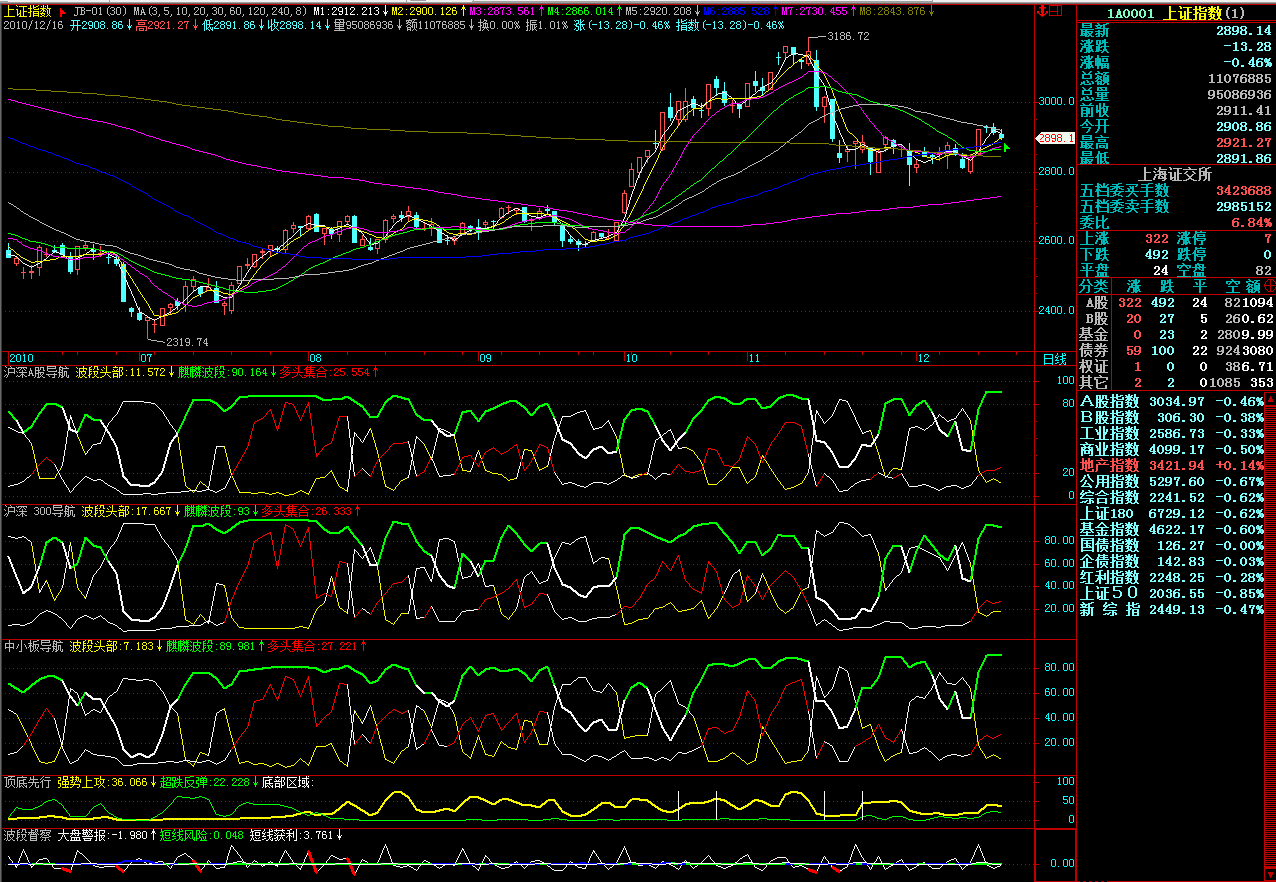Viewport: 1276px width, 882px height.
Task: Click the small red window icon beside the anchor
Action: 1058,10
